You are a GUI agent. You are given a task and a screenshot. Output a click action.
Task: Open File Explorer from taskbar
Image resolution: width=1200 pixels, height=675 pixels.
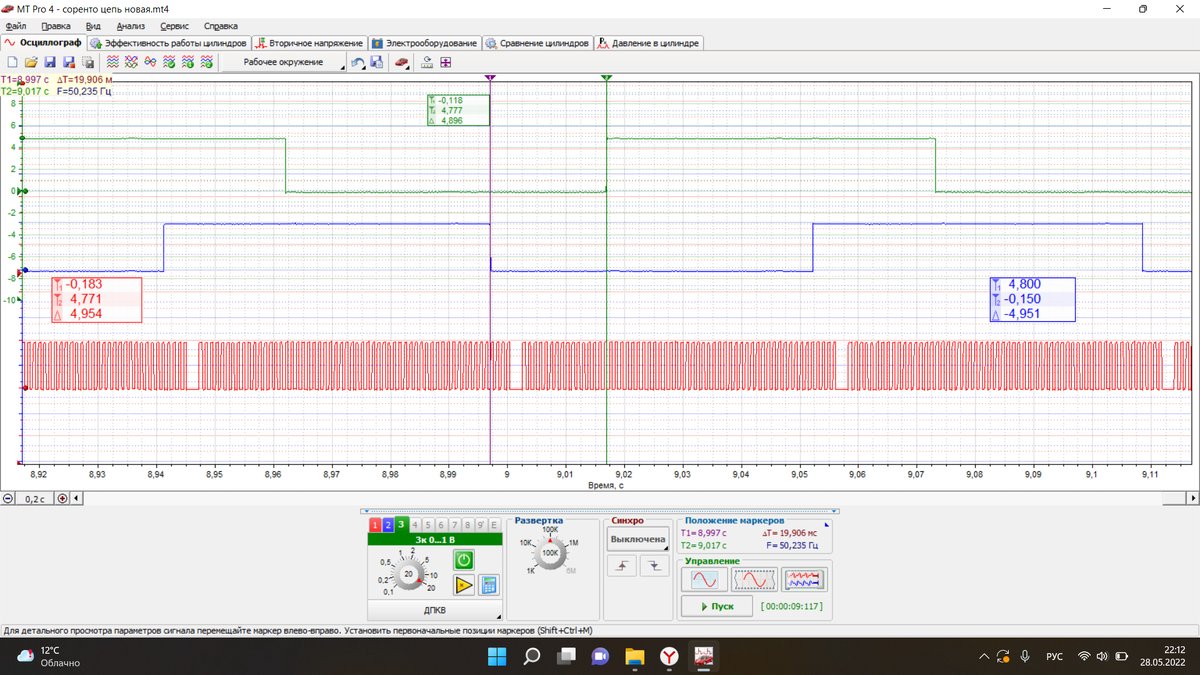pos(635,656)
